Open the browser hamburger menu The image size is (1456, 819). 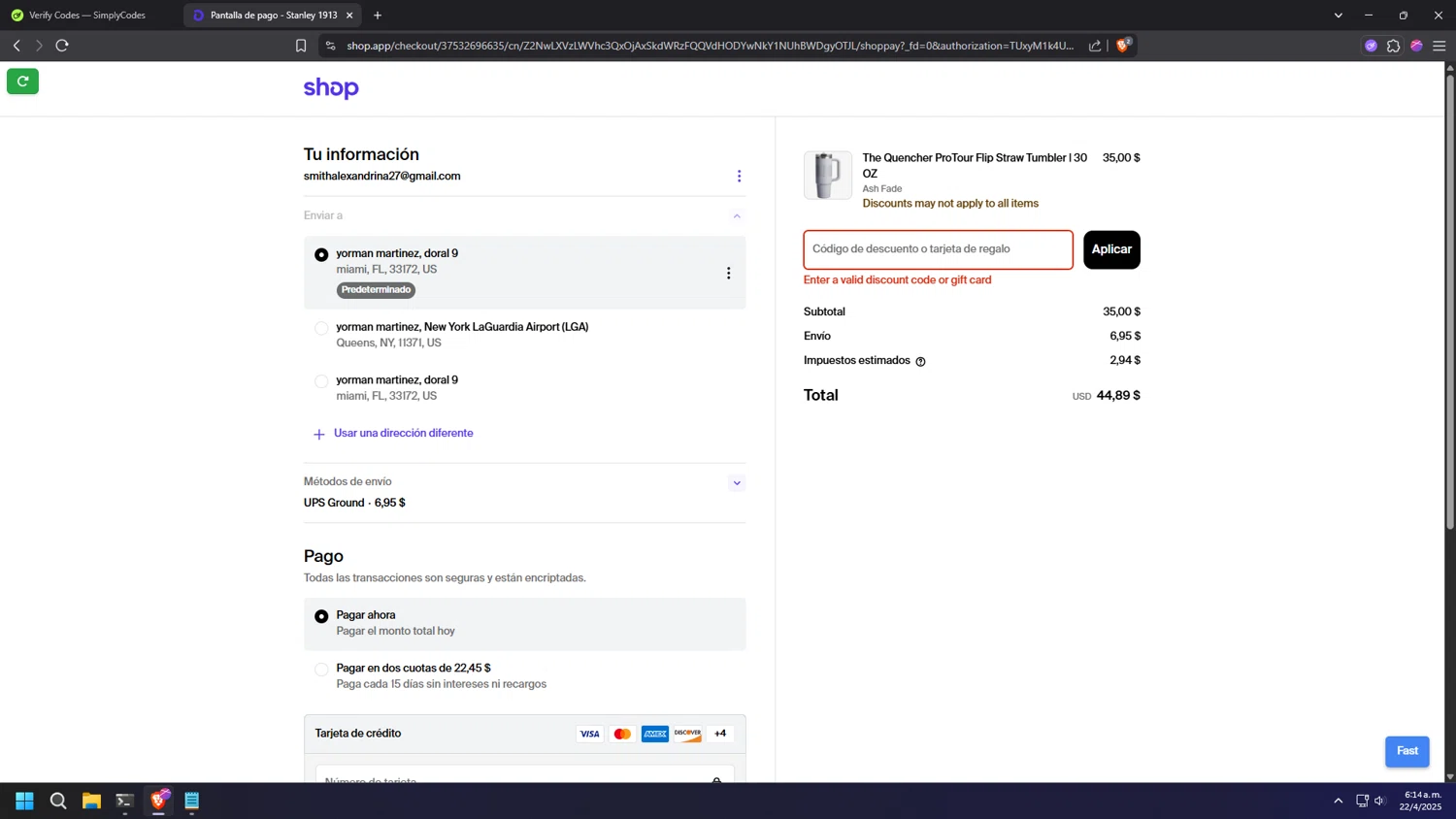click(x=1439, y=46)
